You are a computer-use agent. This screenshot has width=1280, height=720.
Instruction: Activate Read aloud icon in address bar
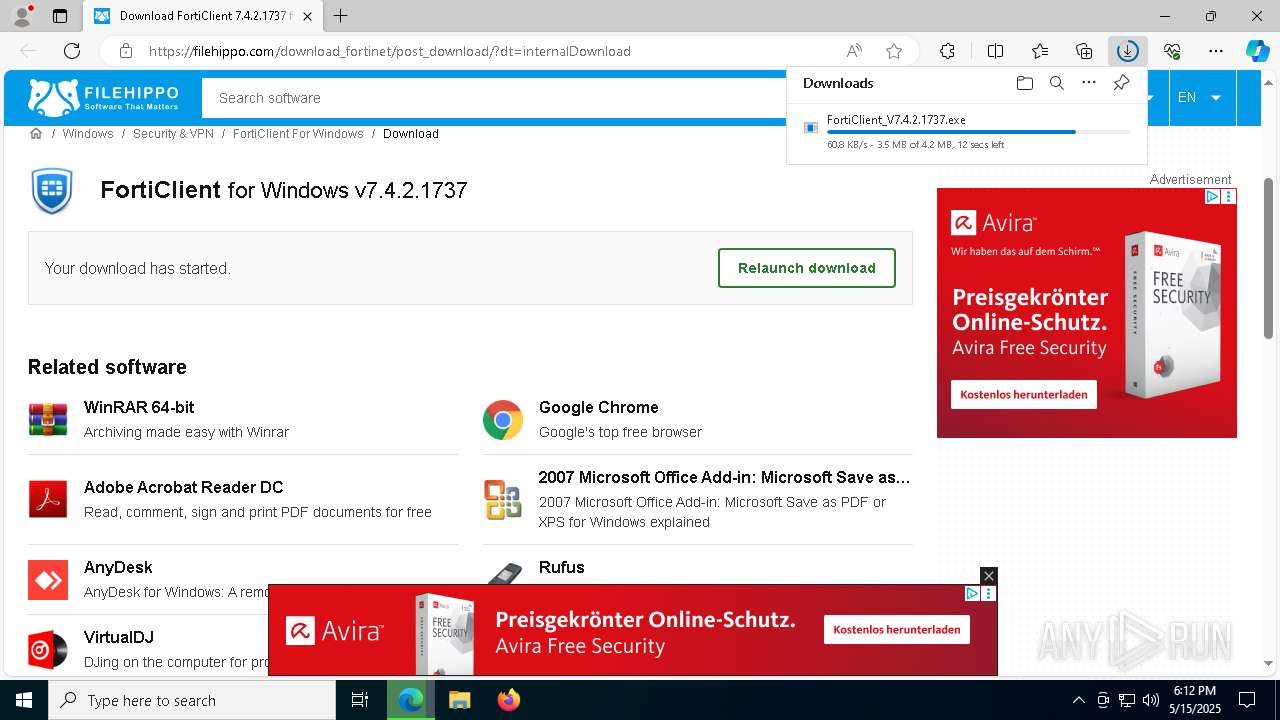point(854,51)
